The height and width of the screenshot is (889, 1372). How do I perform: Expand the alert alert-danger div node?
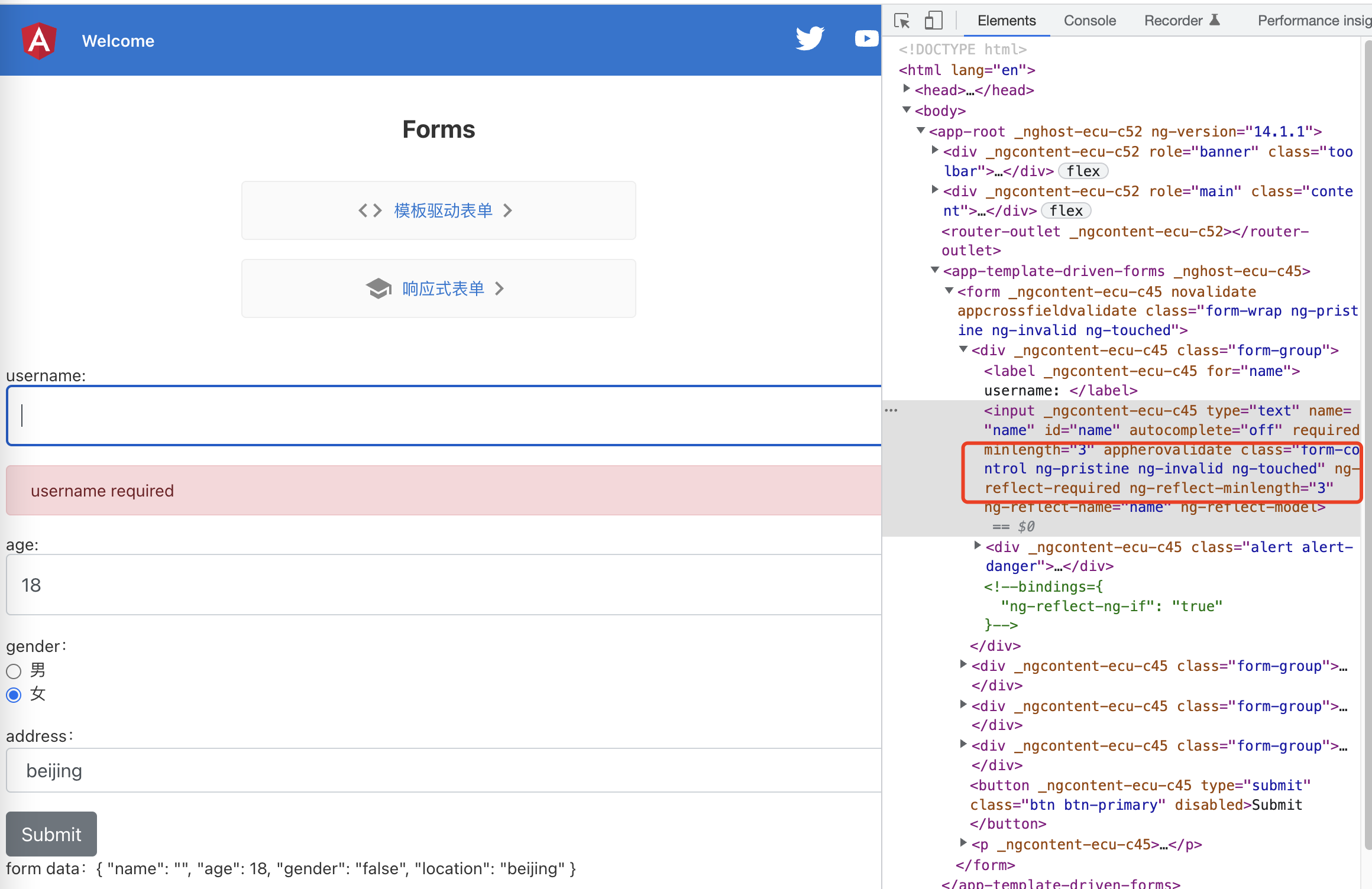click(978, 546)
